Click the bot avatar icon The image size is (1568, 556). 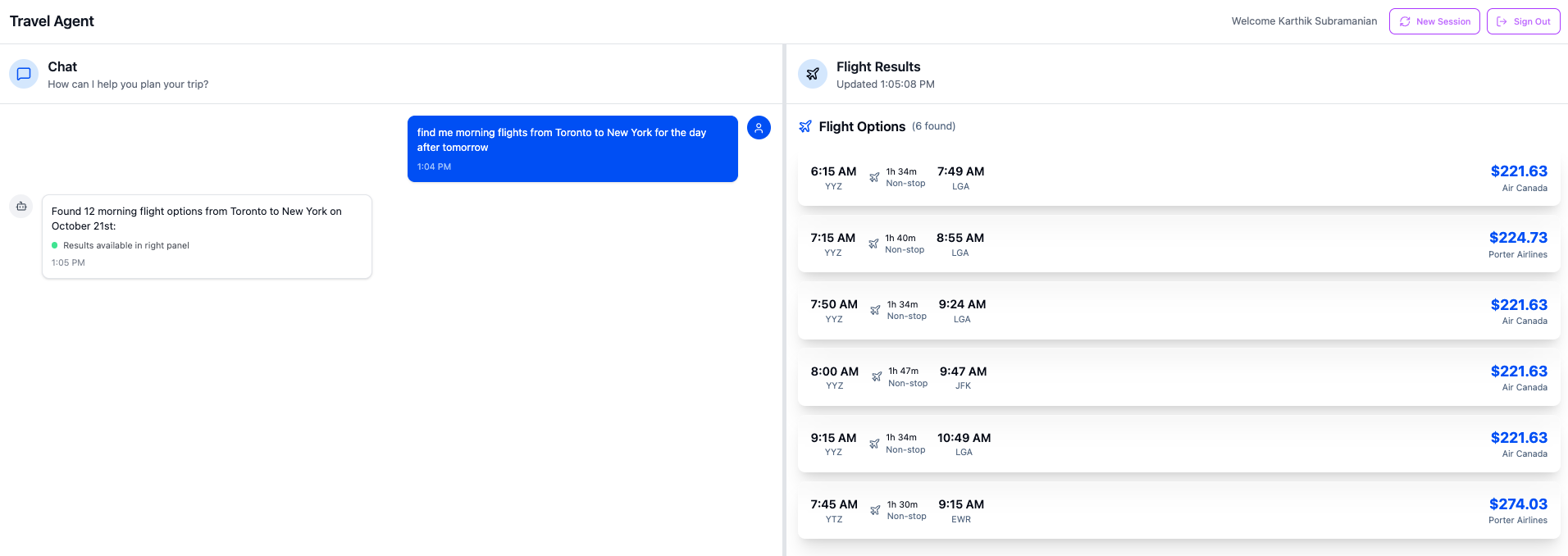pos(21,207)
